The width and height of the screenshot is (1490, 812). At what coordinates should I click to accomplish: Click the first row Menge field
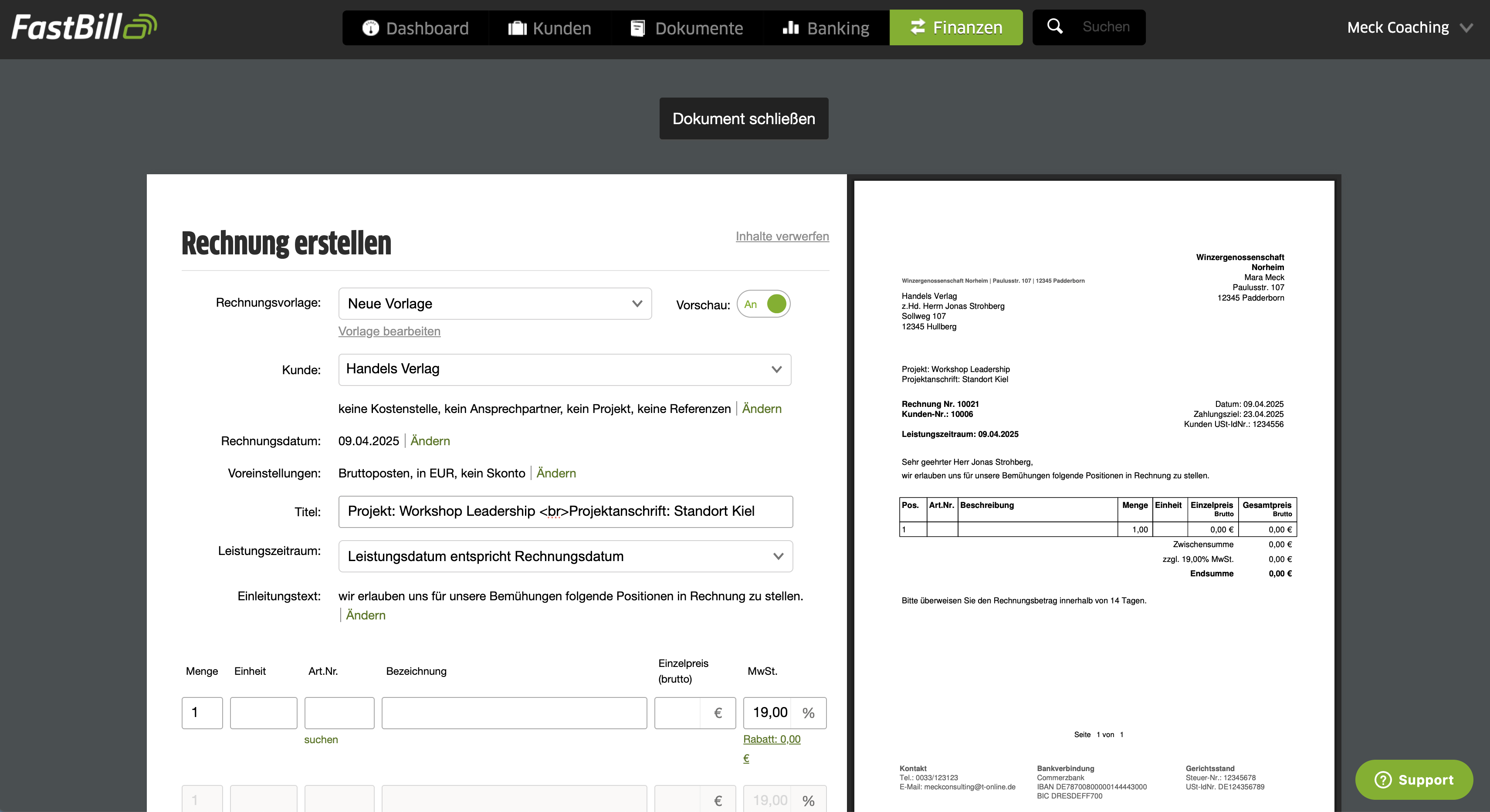203,713
